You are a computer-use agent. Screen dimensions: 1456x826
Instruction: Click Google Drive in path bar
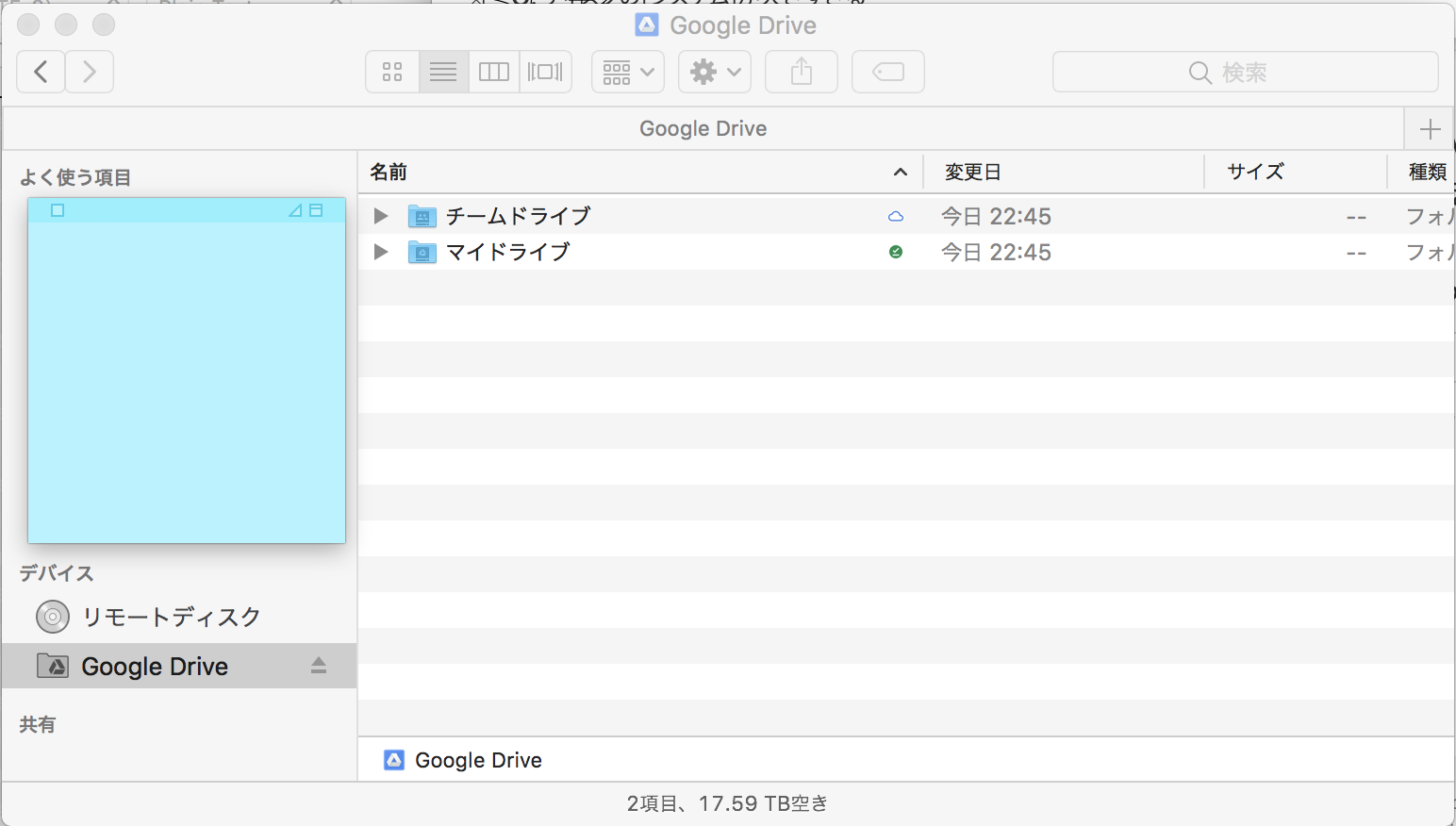click(477, 760)
